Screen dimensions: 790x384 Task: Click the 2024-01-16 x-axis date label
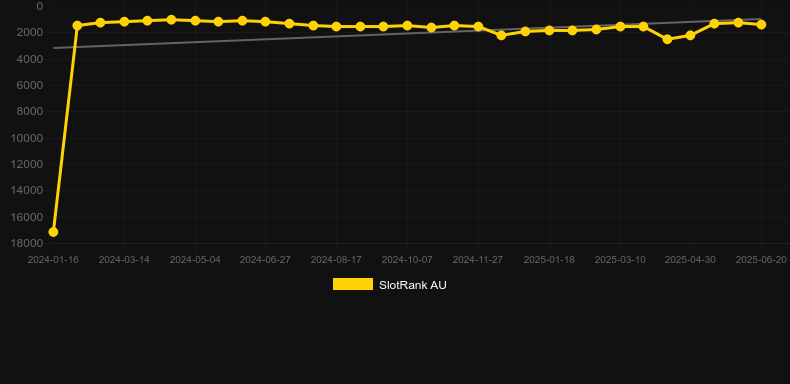point(53,260)
